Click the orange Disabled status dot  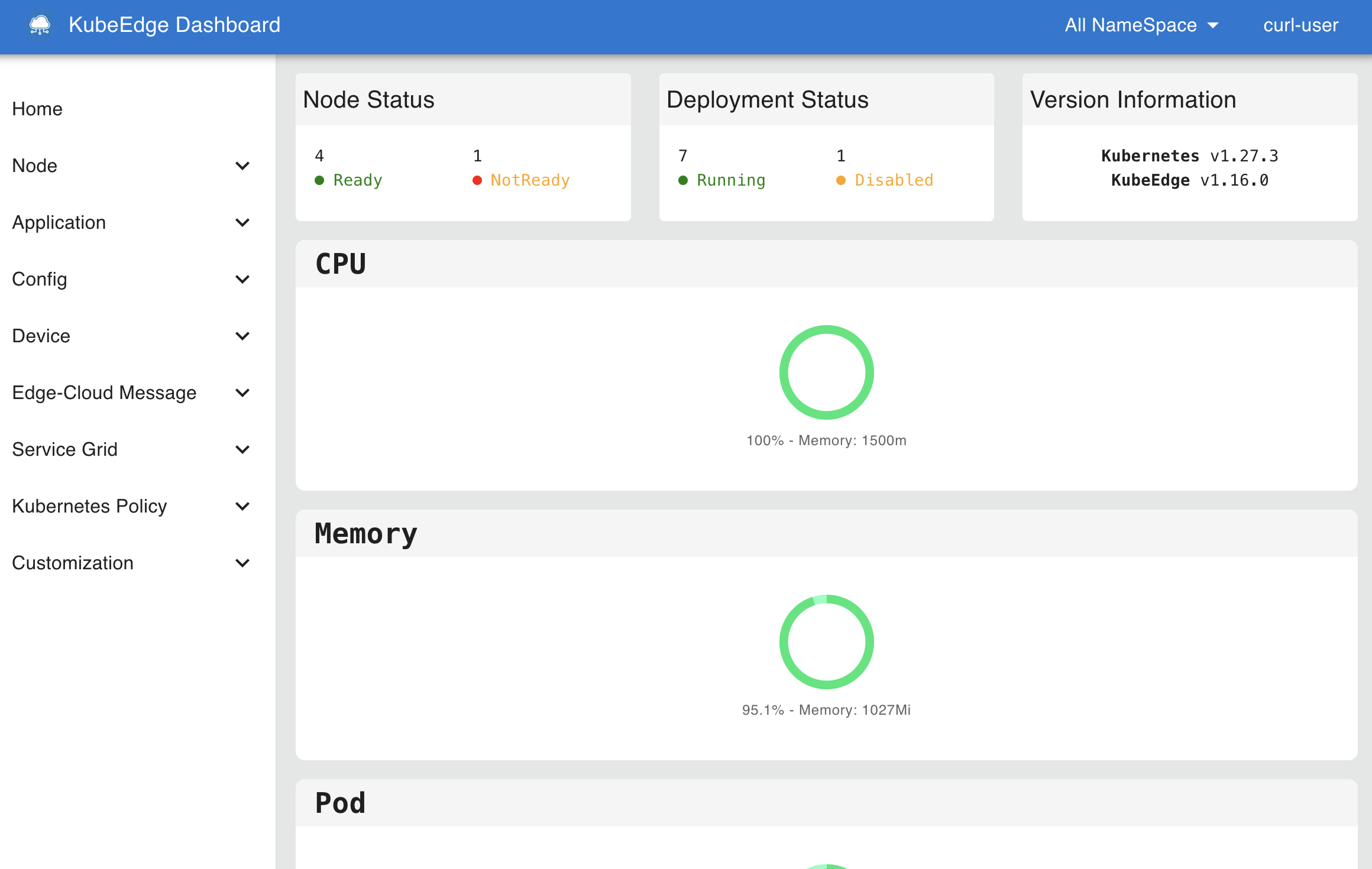tap(841, 180)
